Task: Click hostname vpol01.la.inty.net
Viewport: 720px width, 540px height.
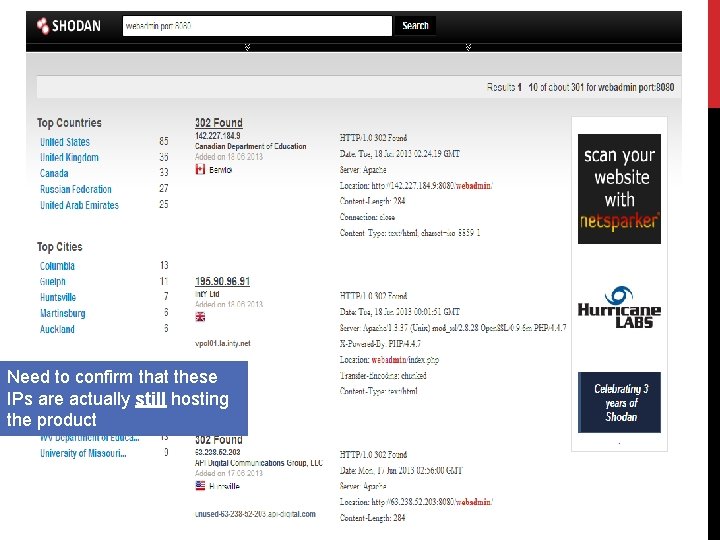Action: click(223, 343)
